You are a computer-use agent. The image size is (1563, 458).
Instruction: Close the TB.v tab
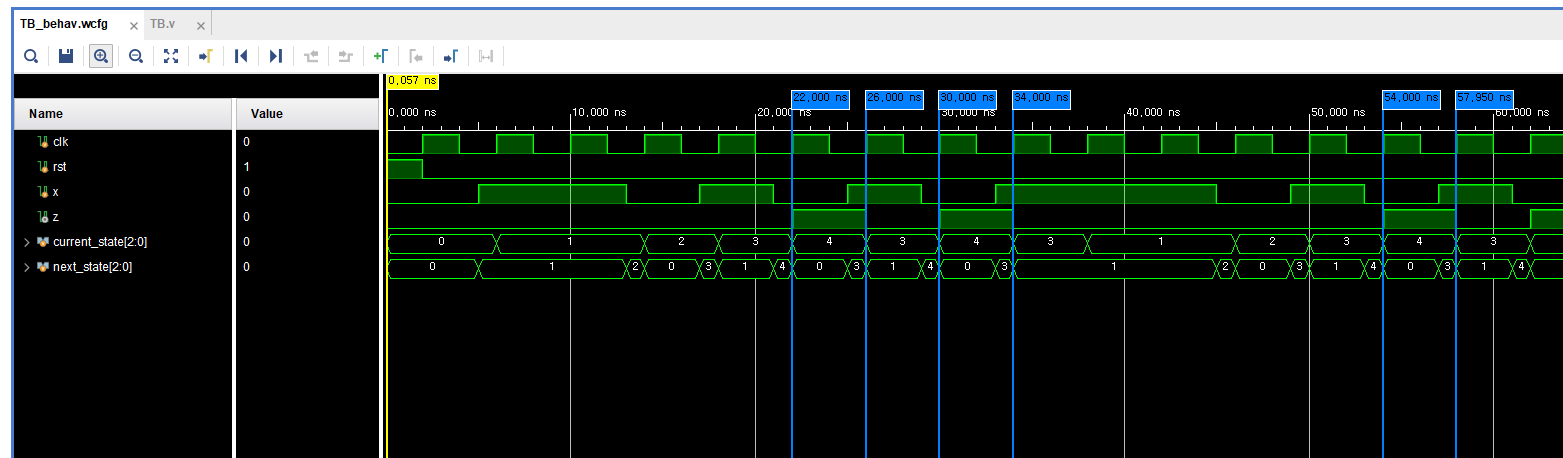pos(201,25)
